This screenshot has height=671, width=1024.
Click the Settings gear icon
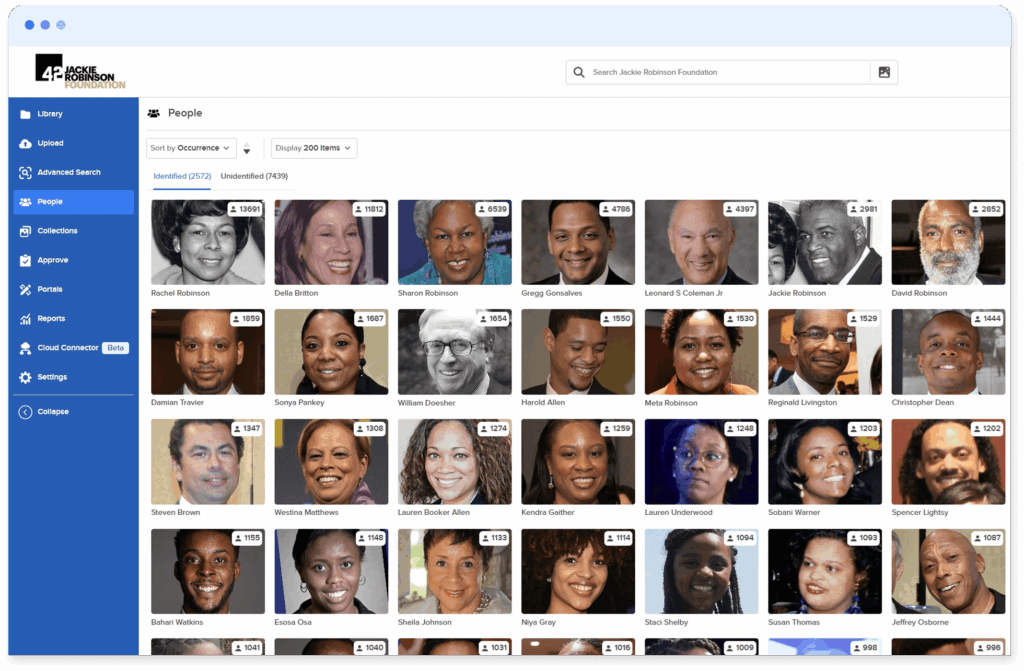point(25,377)
